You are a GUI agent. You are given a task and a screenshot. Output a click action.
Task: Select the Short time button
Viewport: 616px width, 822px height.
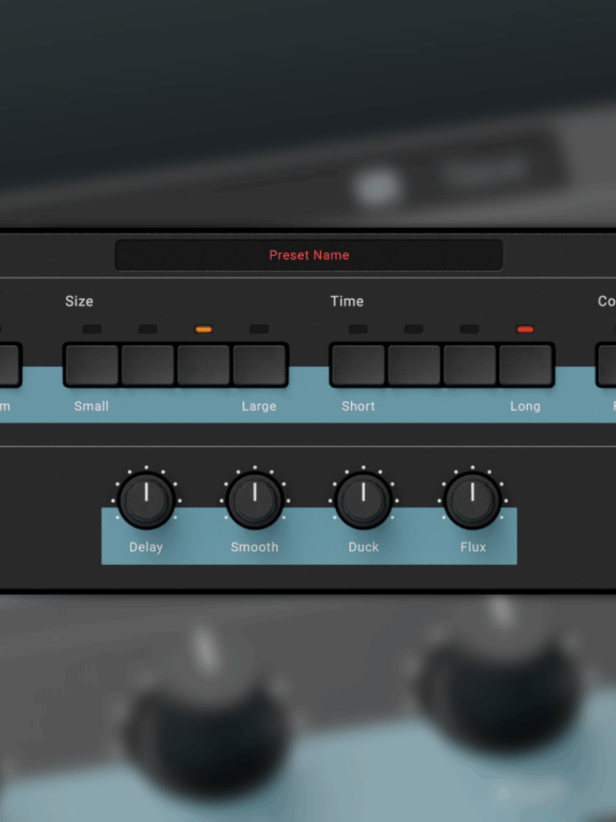pos(358,365)
